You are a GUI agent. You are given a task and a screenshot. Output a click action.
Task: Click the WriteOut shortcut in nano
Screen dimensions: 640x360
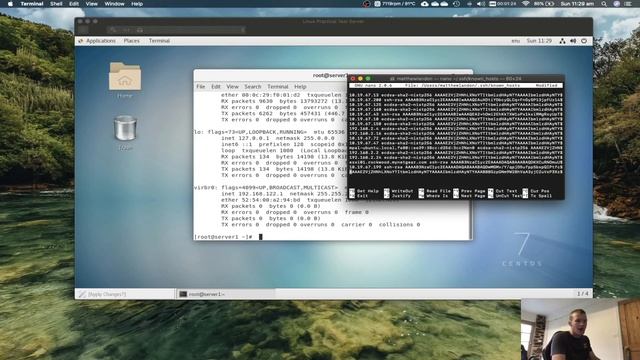point(399,191)
